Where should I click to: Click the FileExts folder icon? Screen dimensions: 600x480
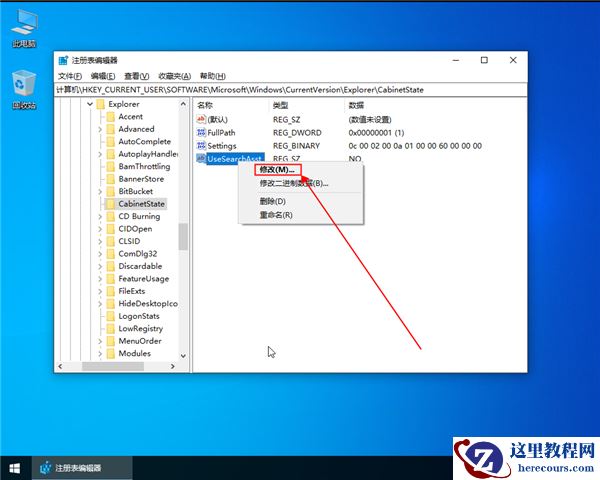coord(111,291)
